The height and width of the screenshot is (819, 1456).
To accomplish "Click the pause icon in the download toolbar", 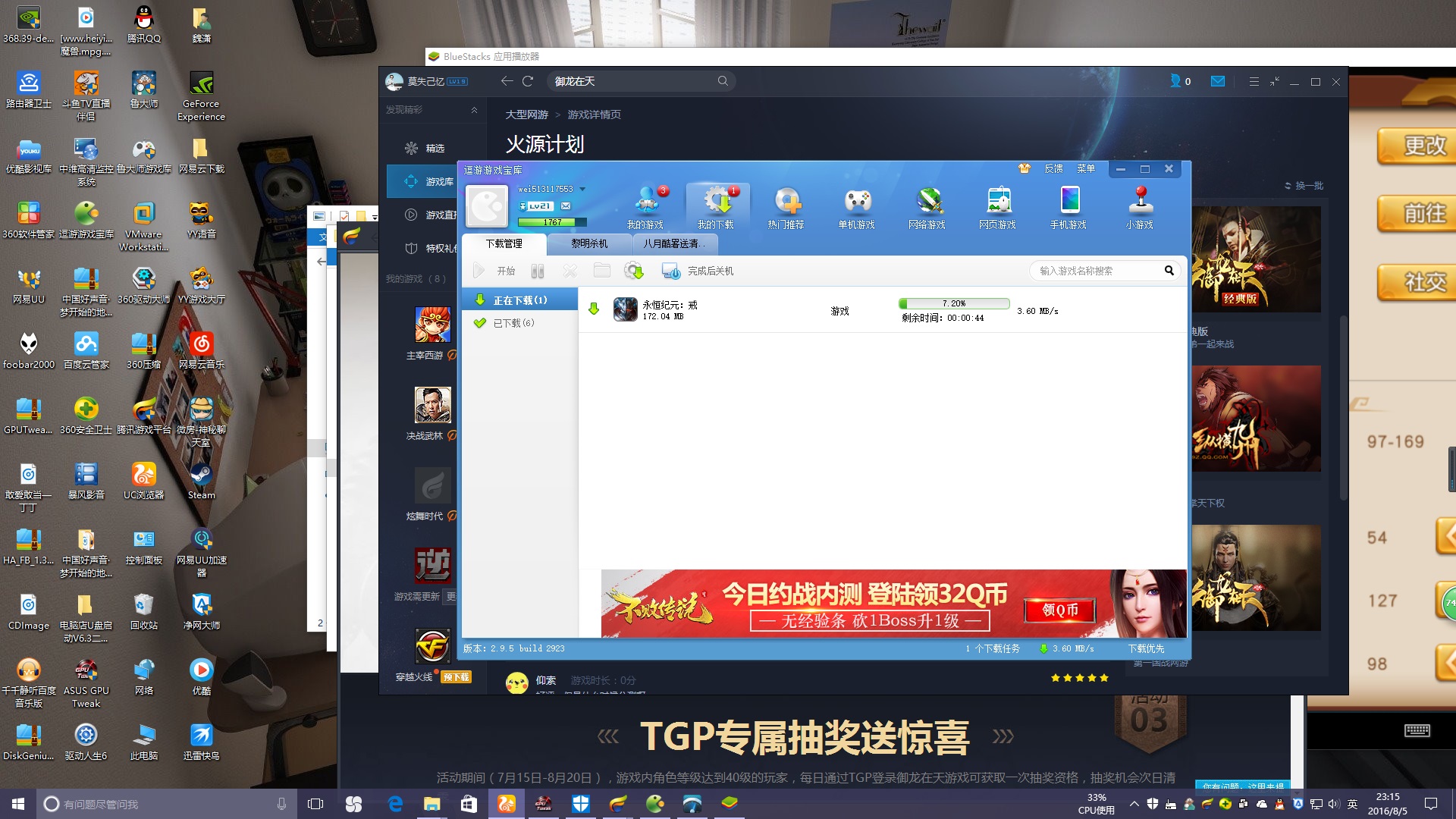I will click(x=538, y=271).
